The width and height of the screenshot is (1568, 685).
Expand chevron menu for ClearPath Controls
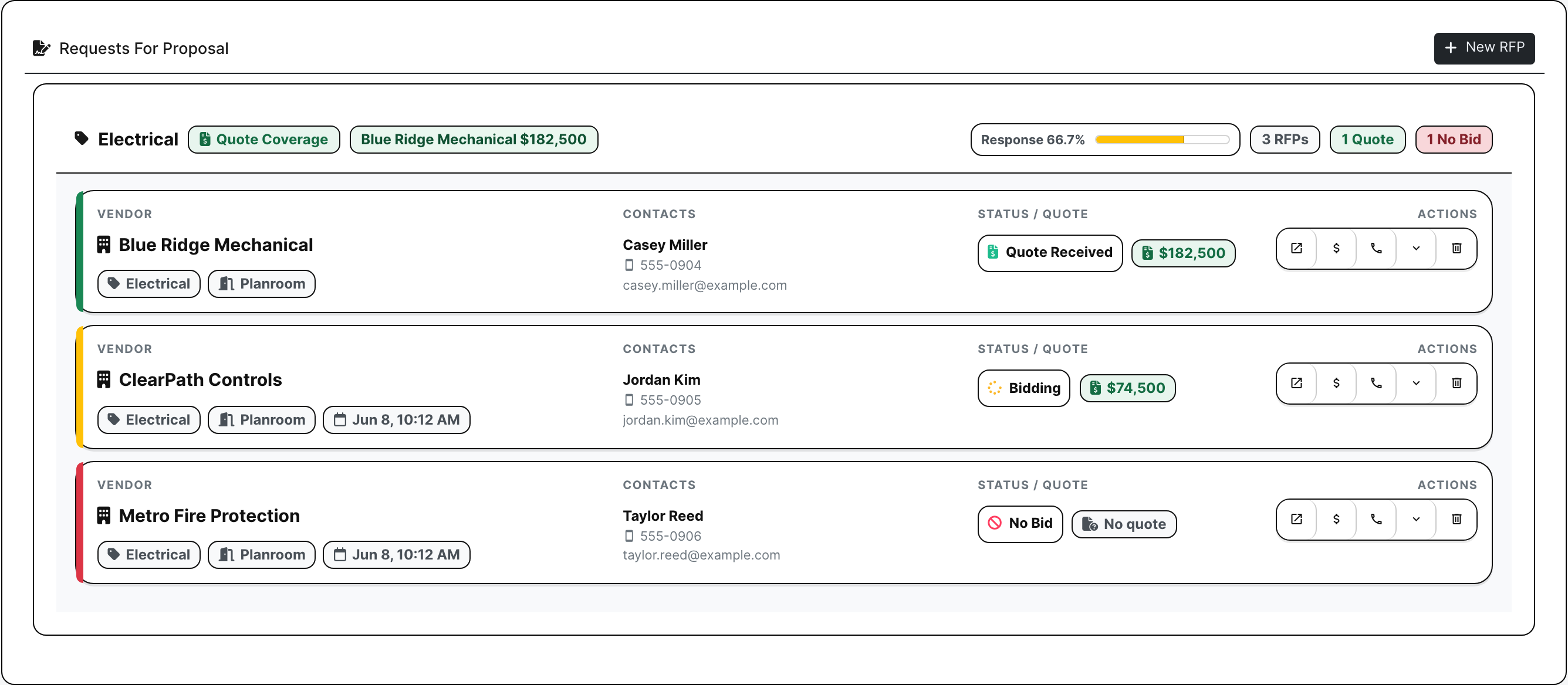tap(1417, 383)
